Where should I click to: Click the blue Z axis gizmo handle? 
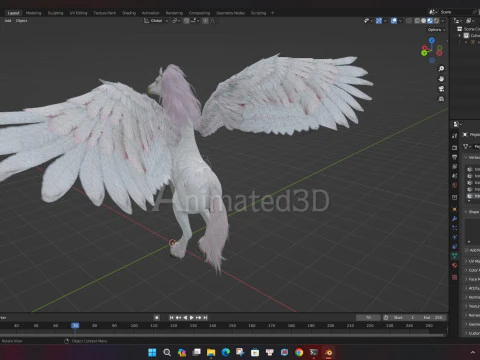coord(432,40)
